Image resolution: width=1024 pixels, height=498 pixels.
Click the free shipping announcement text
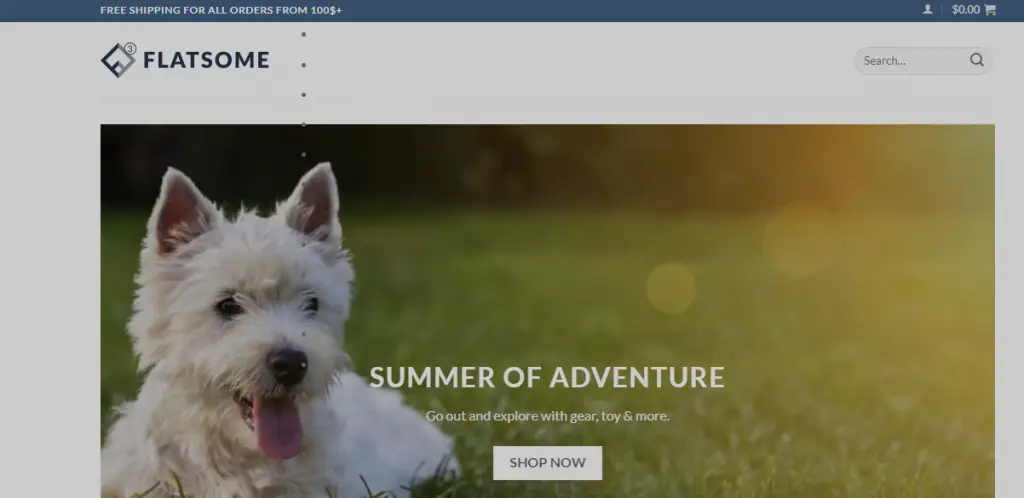221,10
